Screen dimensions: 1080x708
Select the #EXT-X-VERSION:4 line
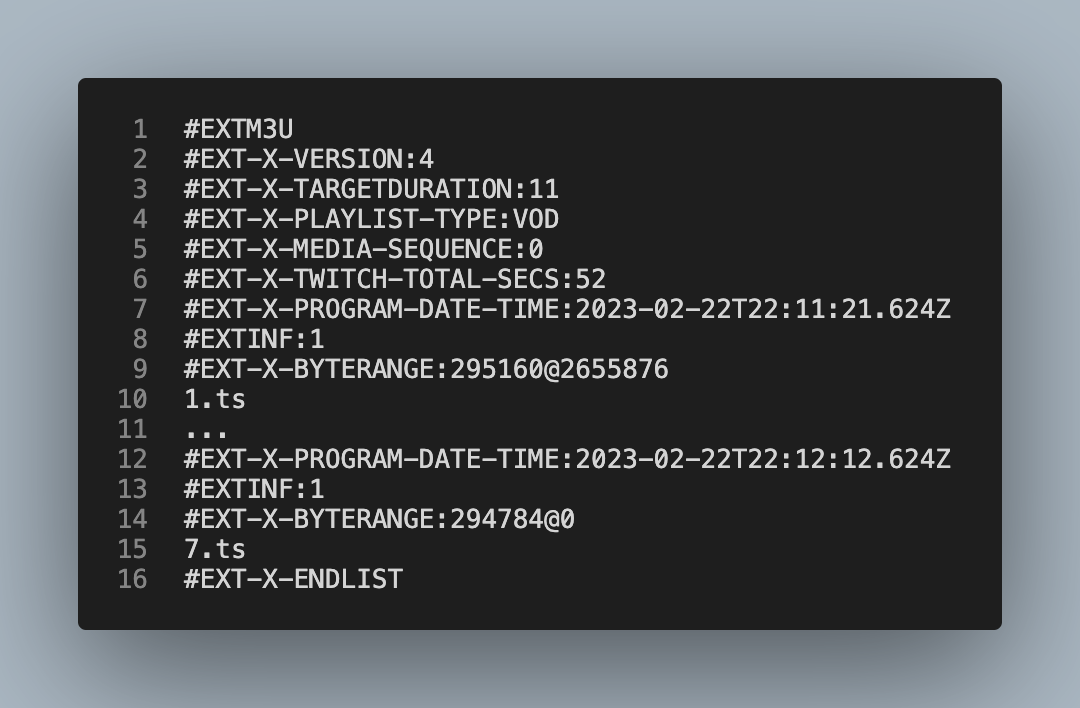[309, 159]
